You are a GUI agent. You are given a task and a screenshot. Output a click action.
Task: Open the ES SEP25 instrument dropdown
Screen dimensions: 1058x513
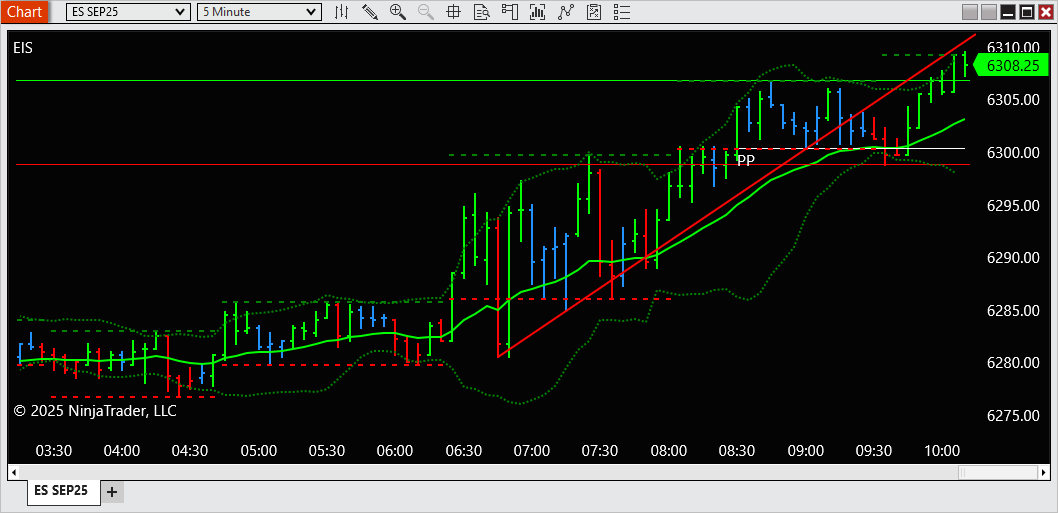pos(128,11)
